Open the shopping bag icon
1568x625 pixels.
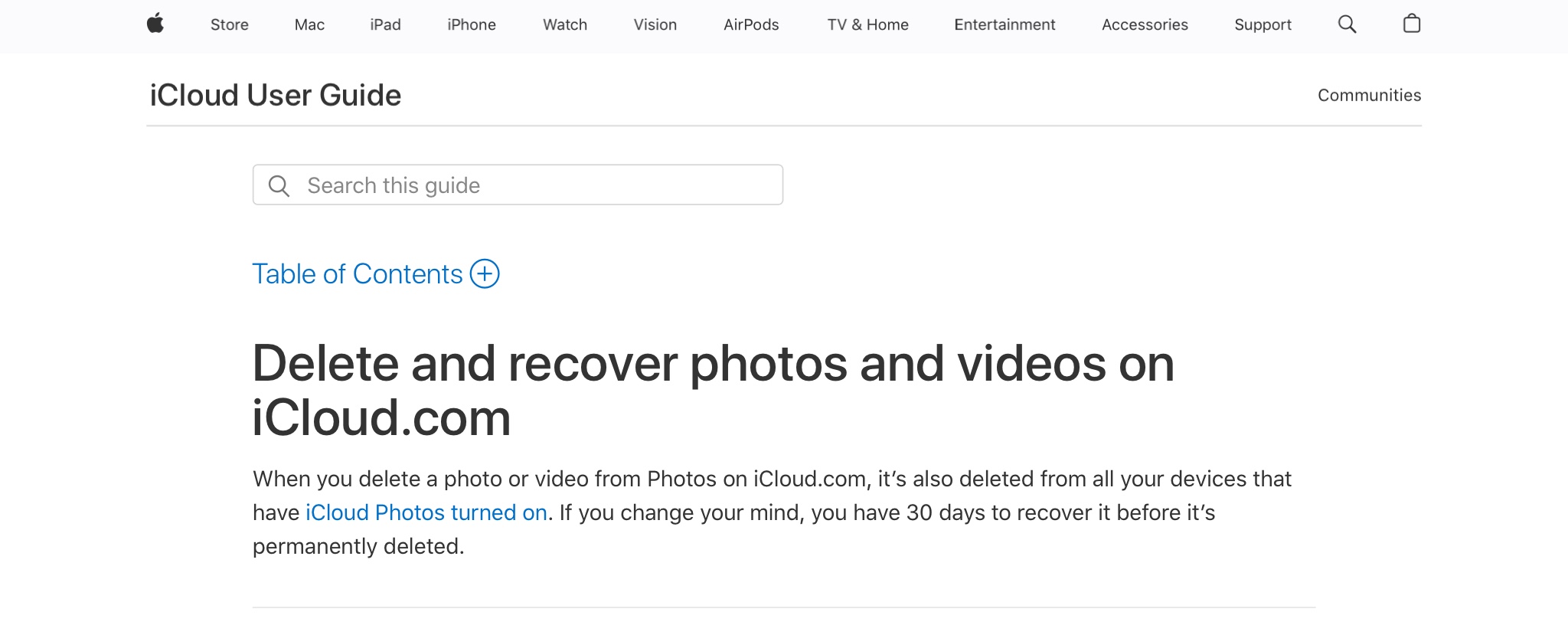tap(1412, 24)
